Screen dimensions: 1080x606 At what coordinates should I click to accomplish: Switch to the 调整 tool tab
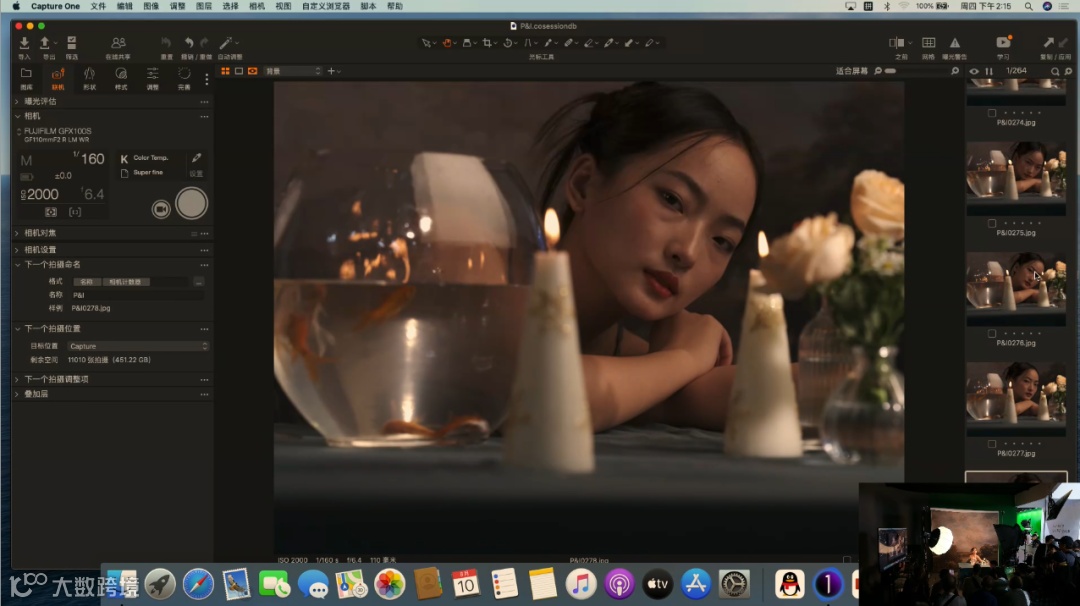click(x=153, y=79)
